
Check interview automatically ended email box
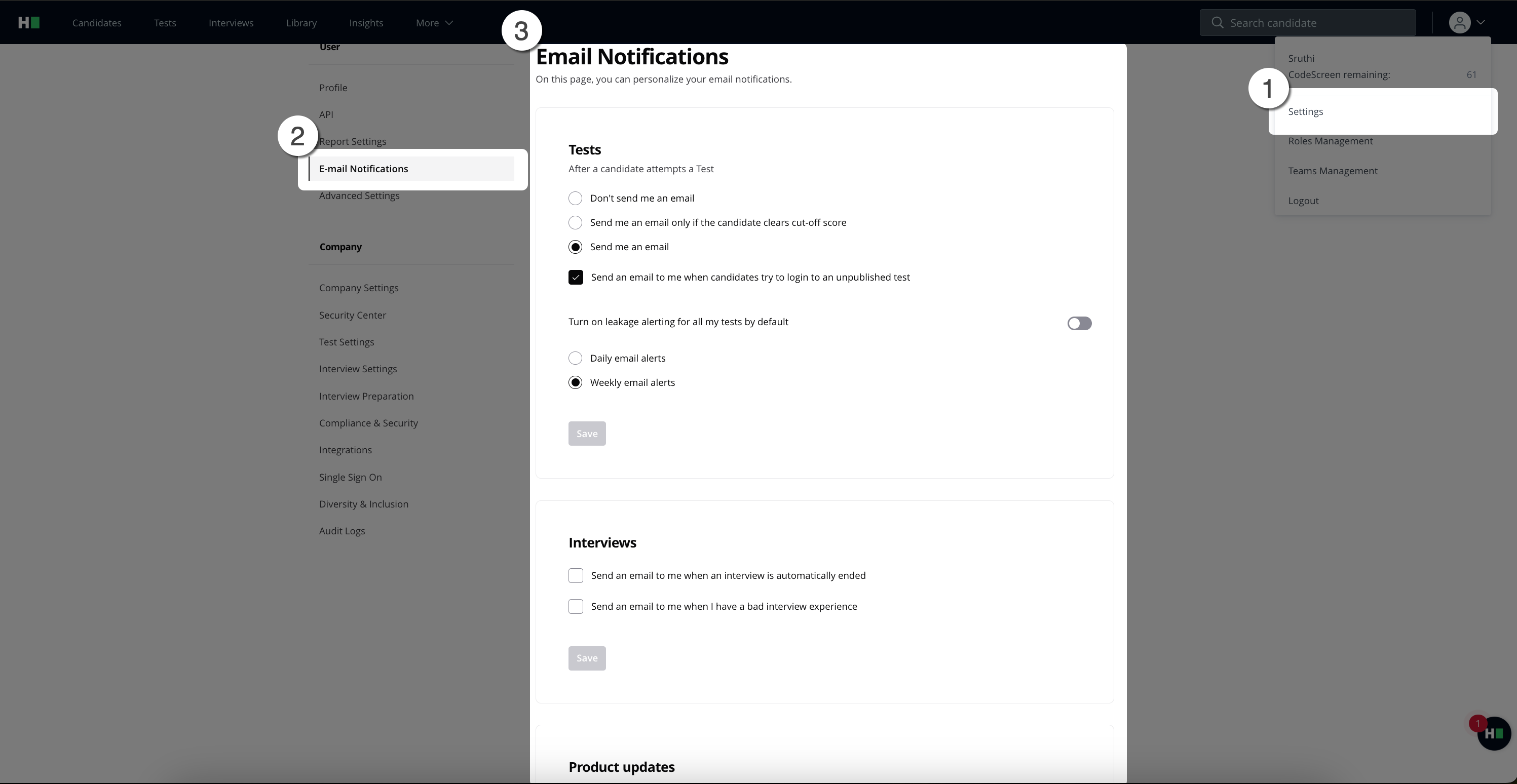click(x=576, y=576)
